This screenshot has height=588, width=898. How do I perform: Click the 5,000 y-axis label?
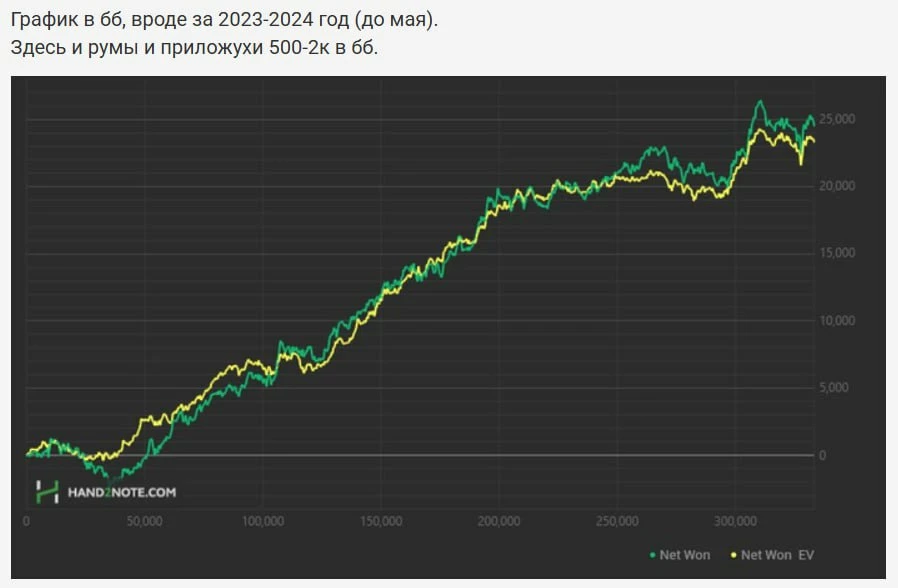(x=839, y=388)
